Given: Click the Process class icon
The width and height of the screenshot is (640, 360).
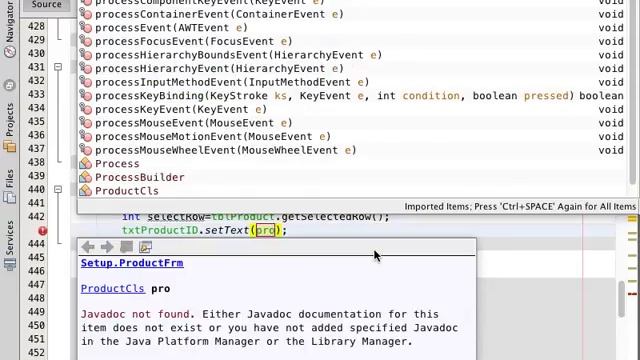Looking at the screenshot, I should (85, 163).
